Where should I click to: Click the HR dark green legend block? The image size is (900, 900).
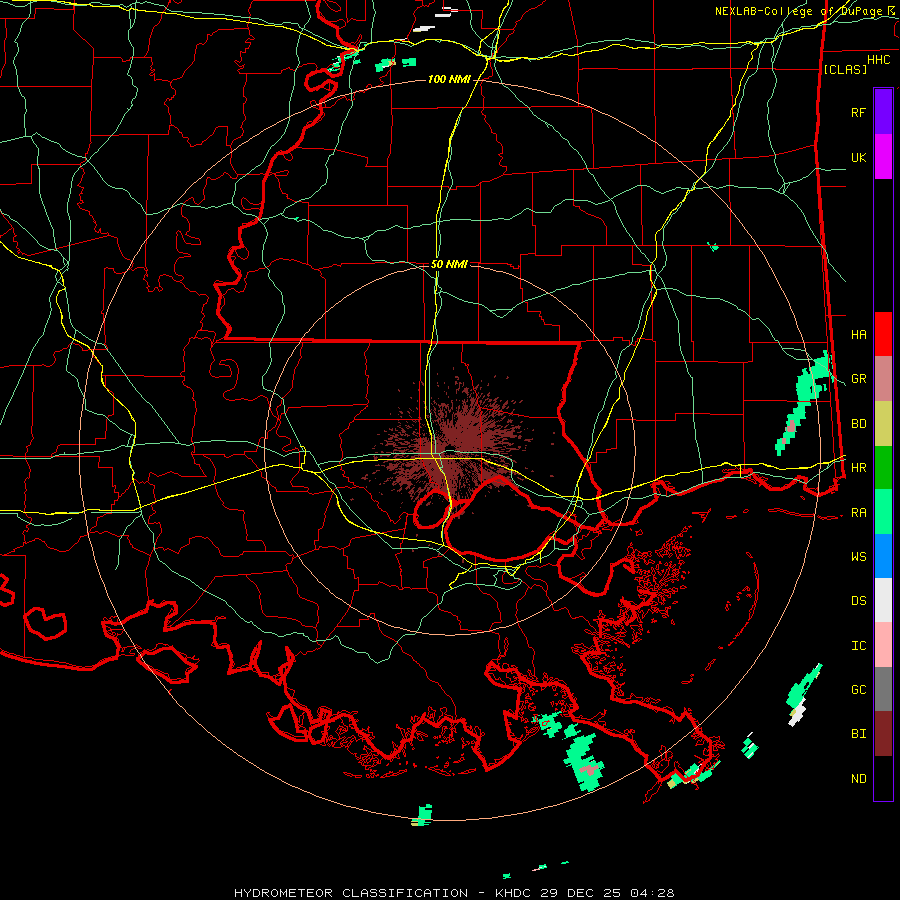point(883,468)
